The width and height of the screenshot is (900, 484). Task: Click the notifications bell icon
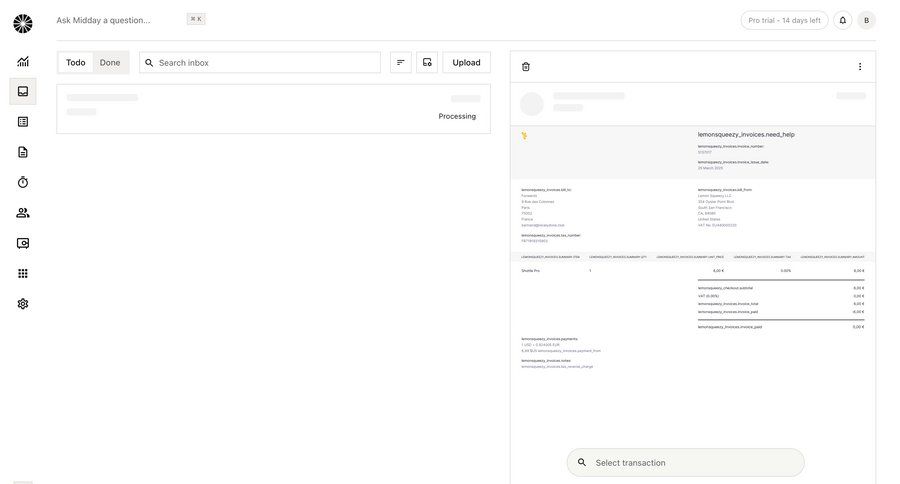point(842,20)
